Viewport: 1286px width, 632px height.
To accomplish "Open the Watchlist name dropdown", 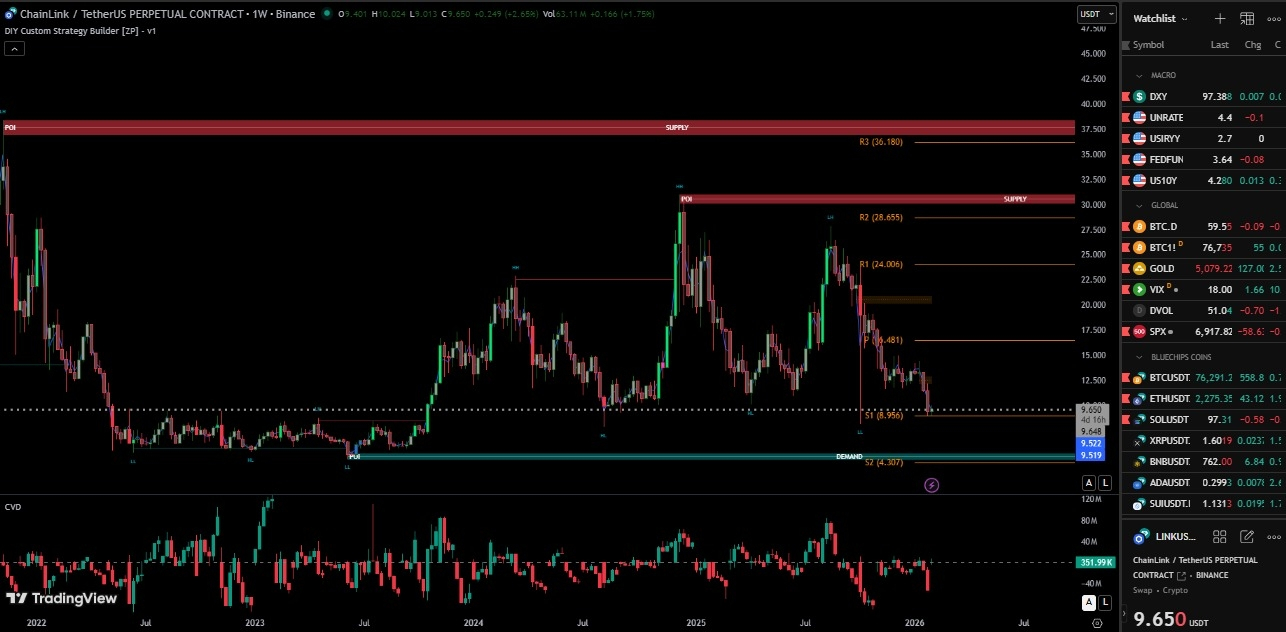I will [1159, 18].
